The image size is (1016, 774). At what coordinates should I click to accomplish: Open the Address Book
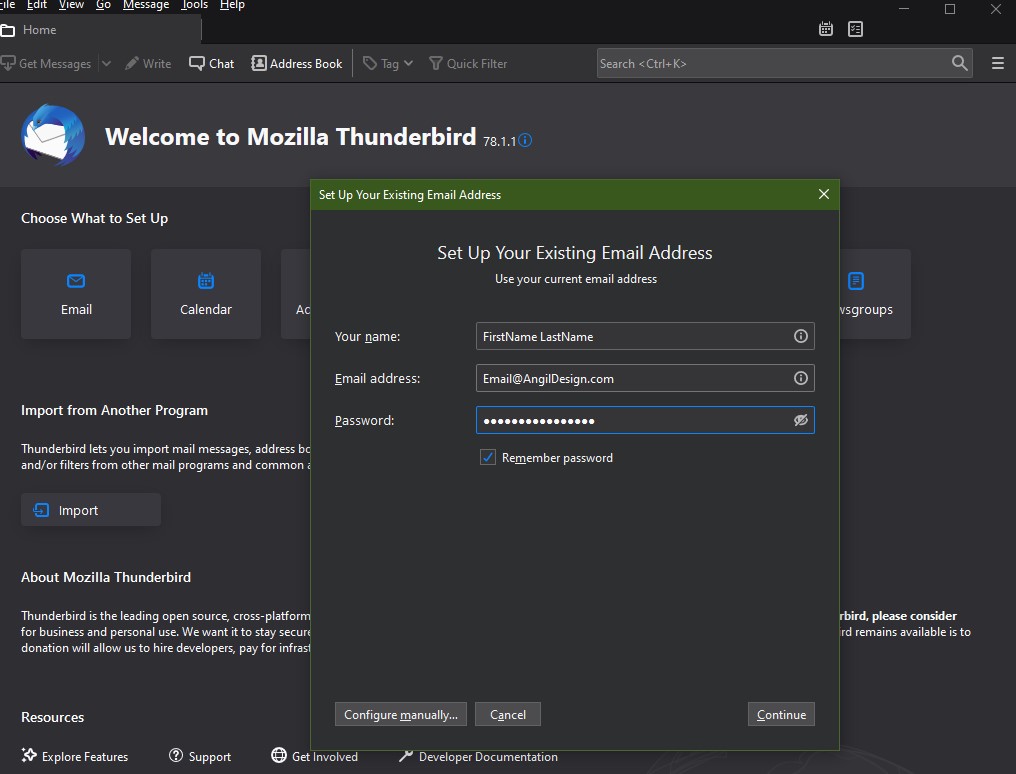297,63
